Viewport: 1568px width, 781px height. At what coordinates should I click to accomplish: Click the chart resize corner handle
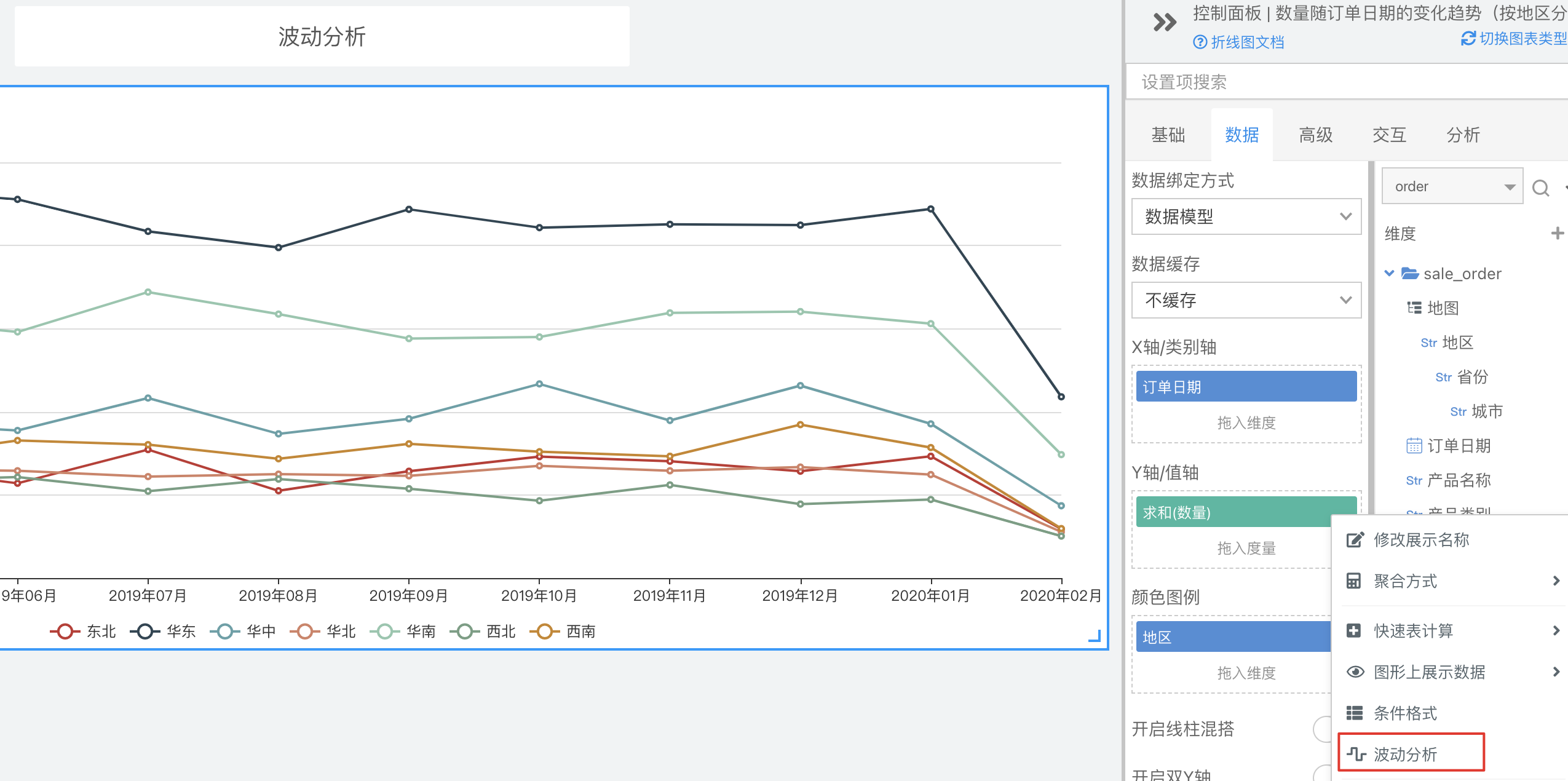click(x=1095, y=636)
